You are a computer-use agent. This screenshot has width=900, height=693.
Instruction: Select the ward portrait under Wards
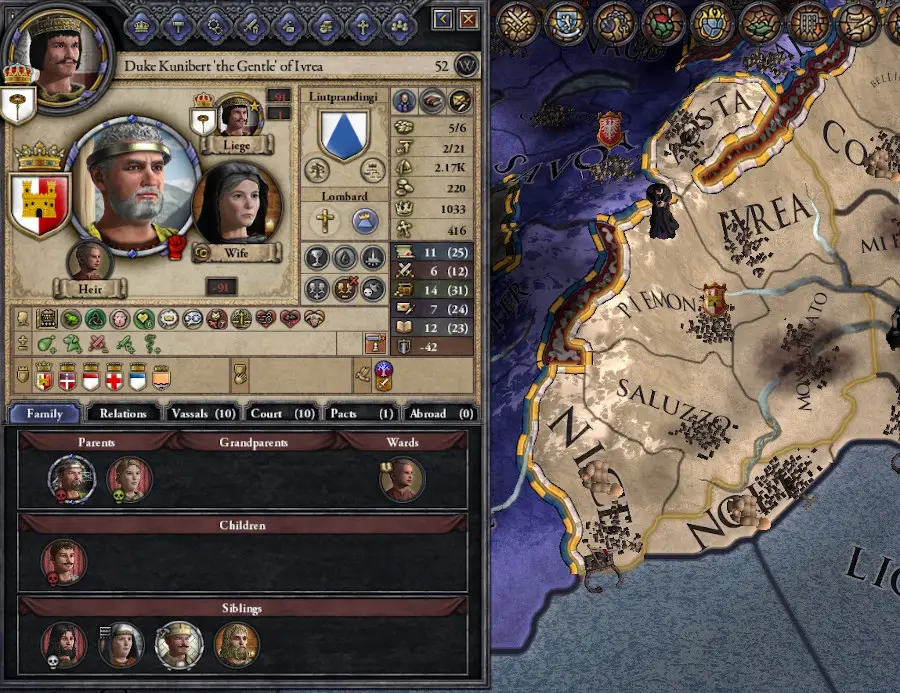pos(402,479)
